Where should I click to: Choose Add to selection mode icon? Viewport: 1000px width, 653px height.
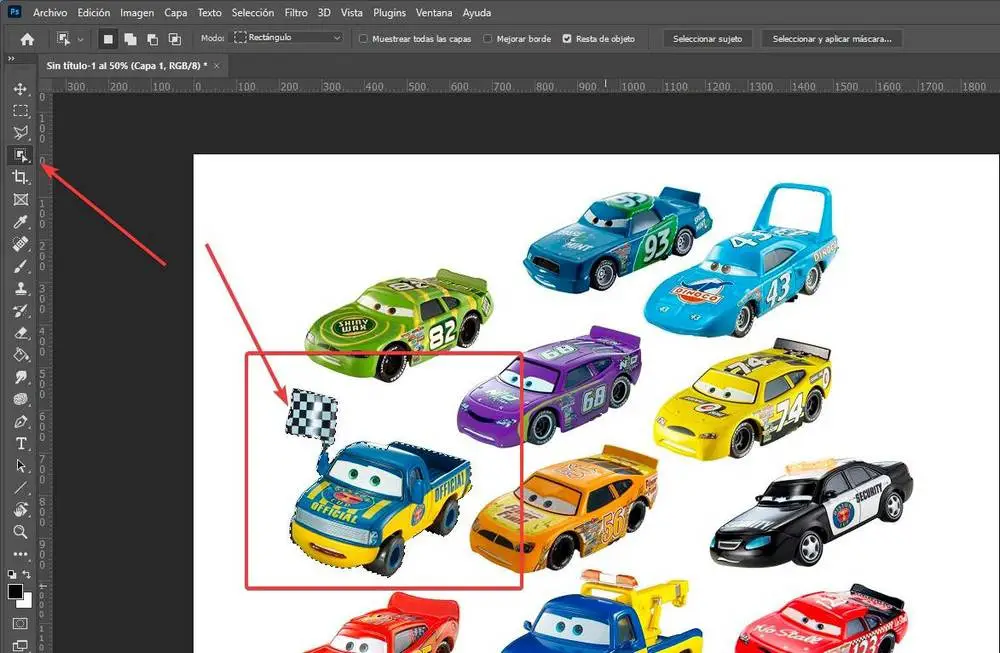(130, 40)
